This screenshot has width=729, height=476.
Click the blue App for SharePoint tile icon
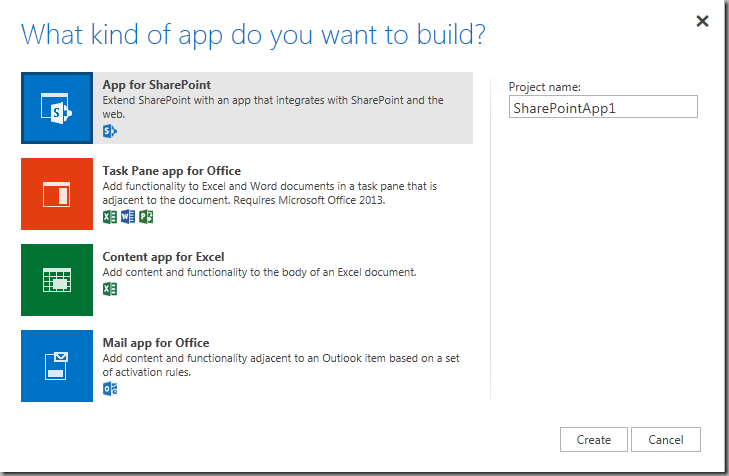57,108
